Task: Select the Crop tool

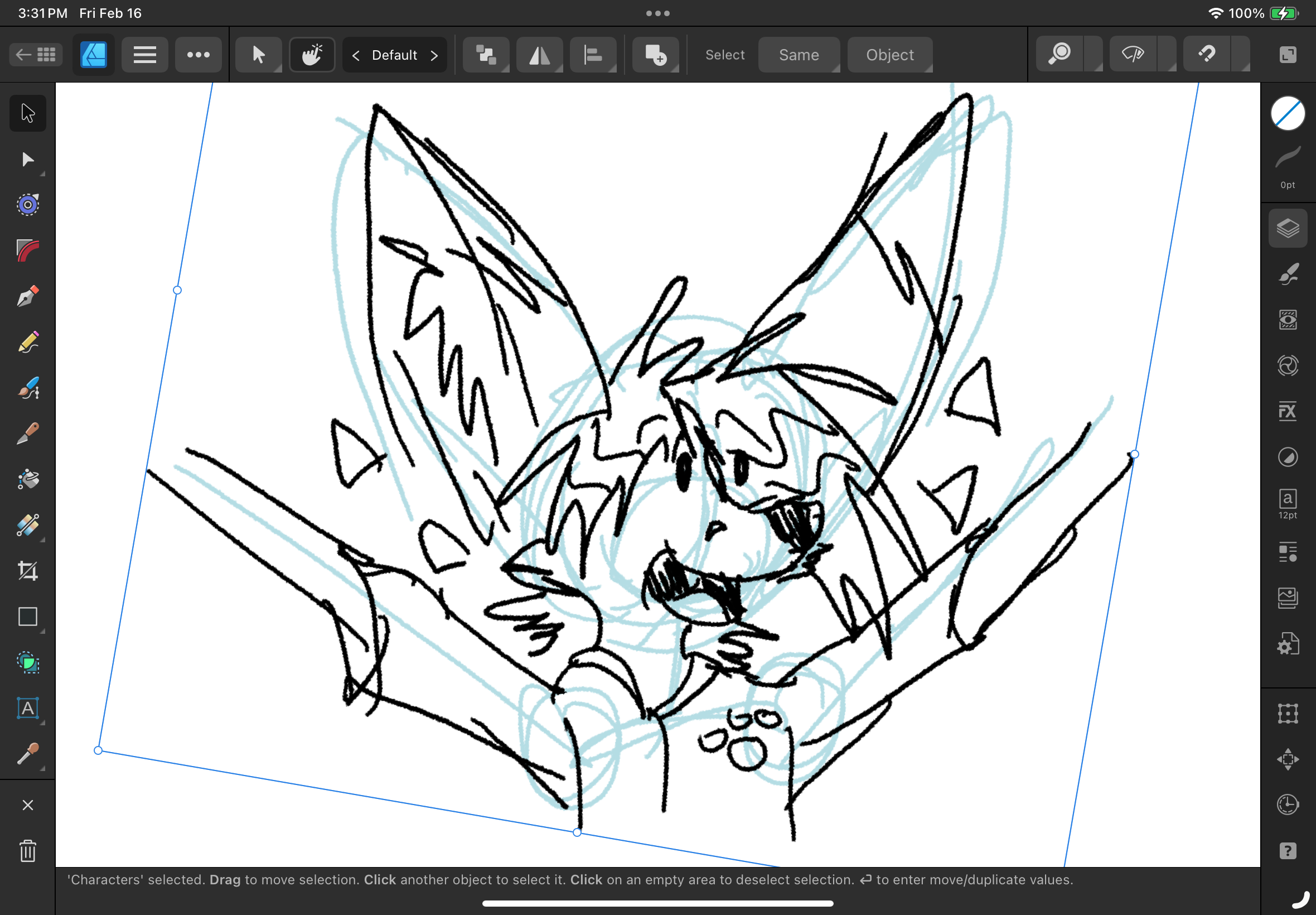Action: 27,571
